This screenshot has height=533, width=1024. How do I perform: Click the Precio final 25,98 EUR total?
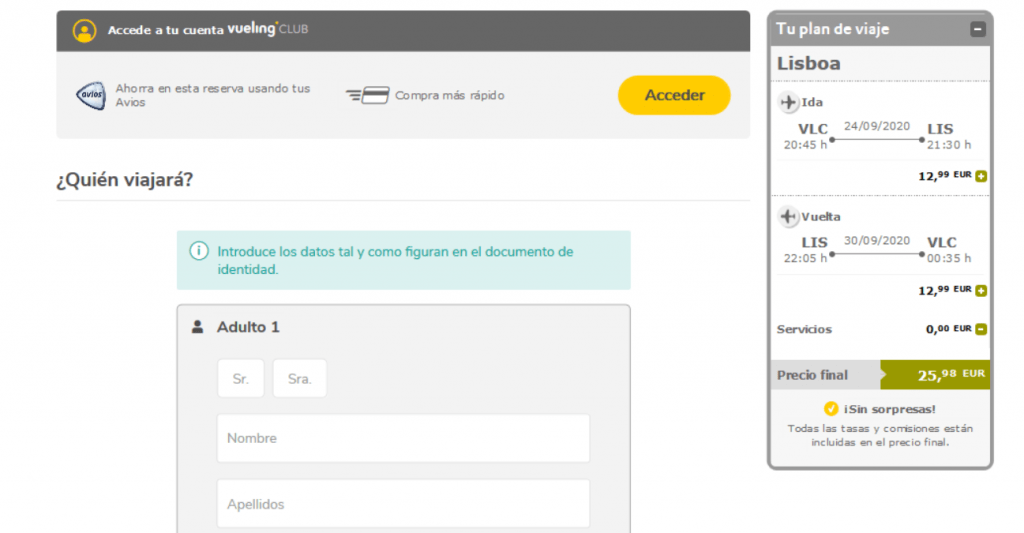(934, 375)
